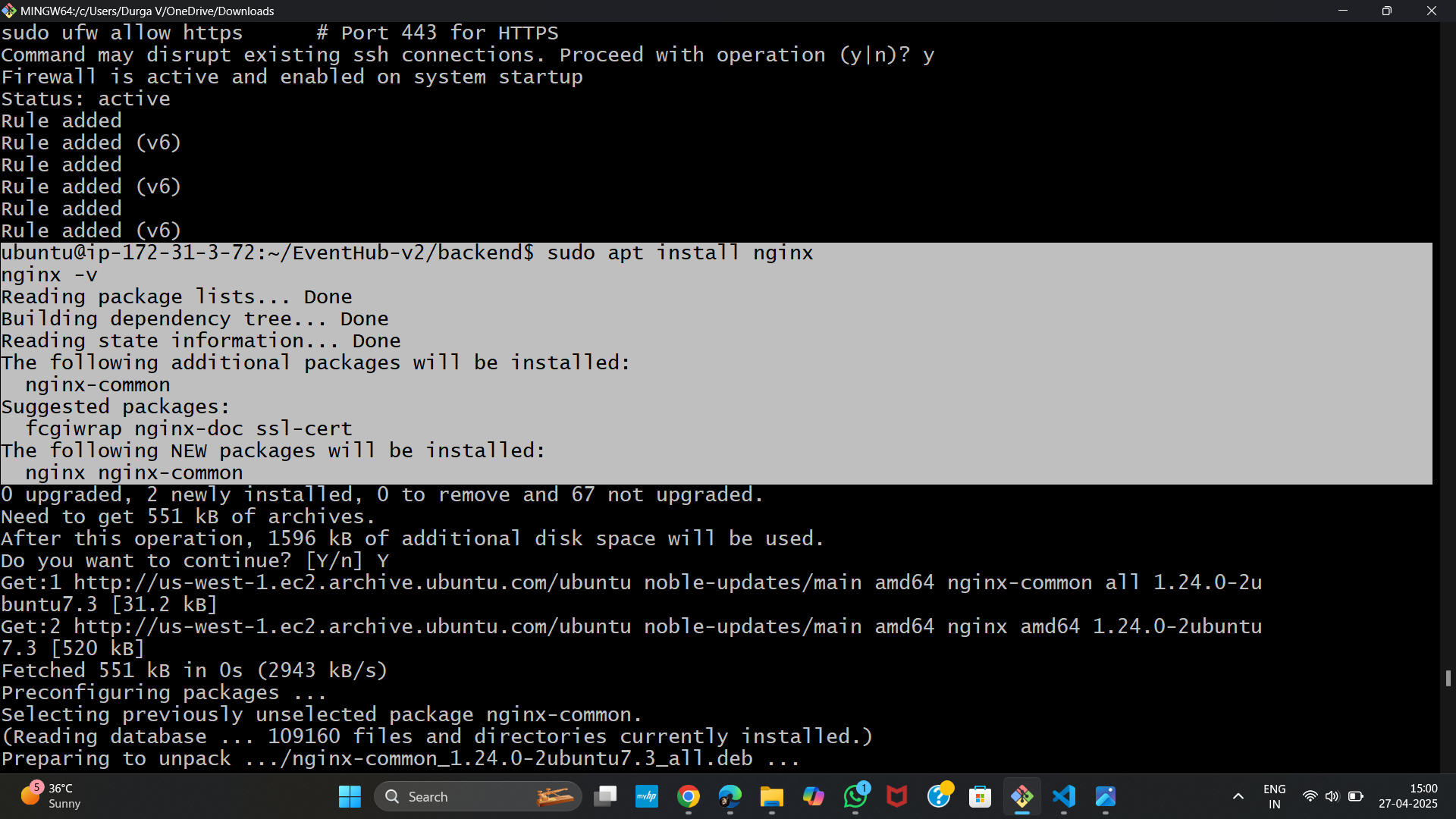
Task: Minimize the MINGW64 terminal window
Action: (1343, 11)
